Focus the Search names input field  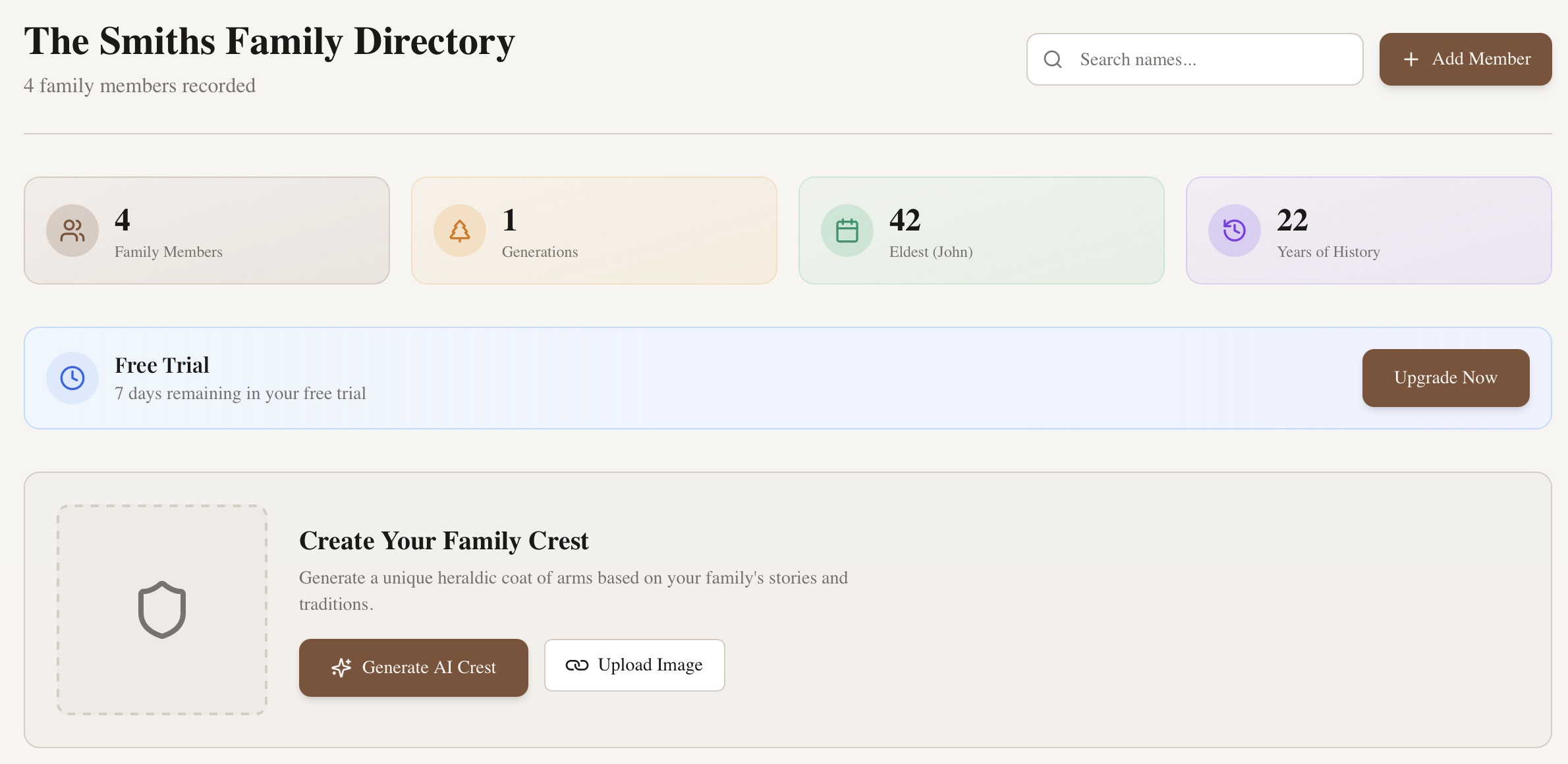tap(1212, 59)
